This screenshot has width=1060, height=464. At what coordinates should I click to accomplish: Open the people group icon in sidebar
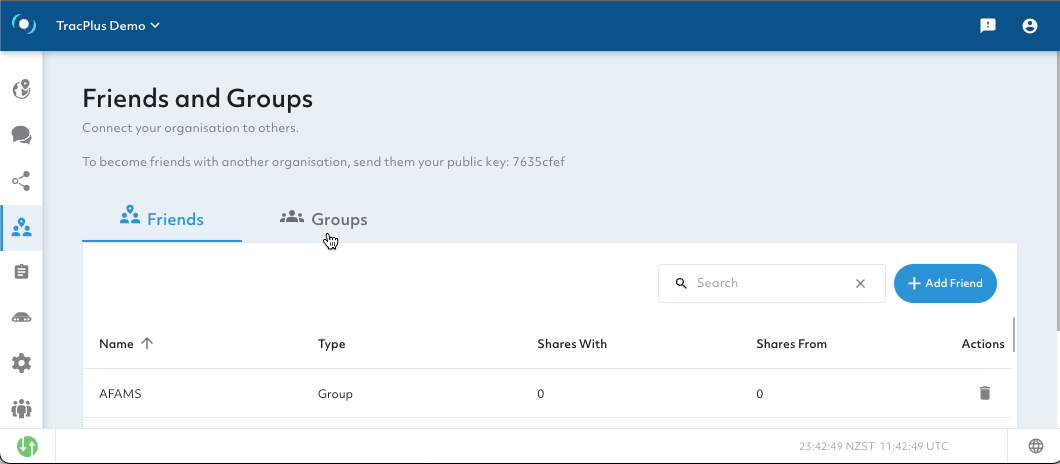coord(21,408)
